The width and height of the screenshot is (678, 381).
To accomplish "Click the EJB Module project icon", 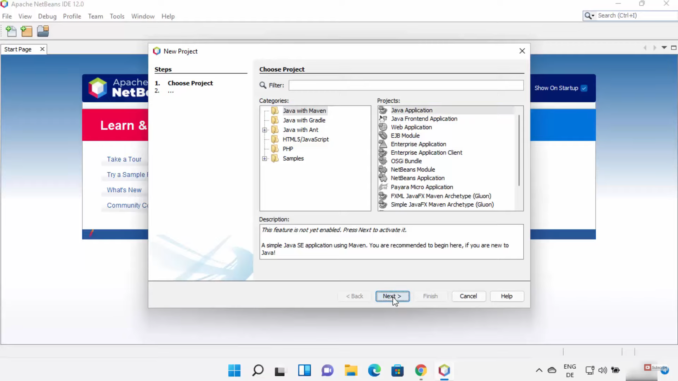I will click(383, 135).
